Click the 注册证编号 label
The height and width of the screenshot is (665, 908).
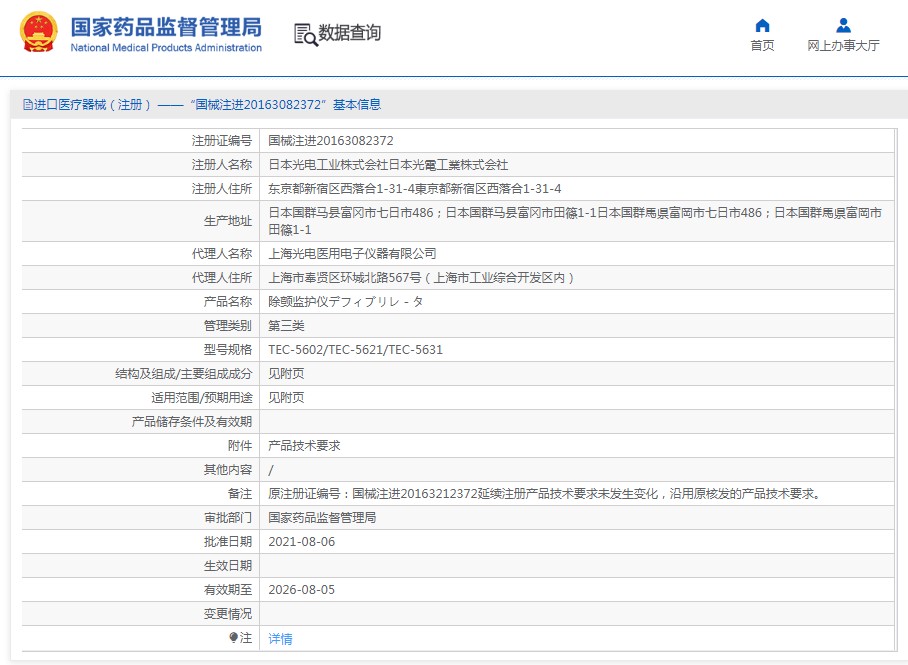click(222, 141)
